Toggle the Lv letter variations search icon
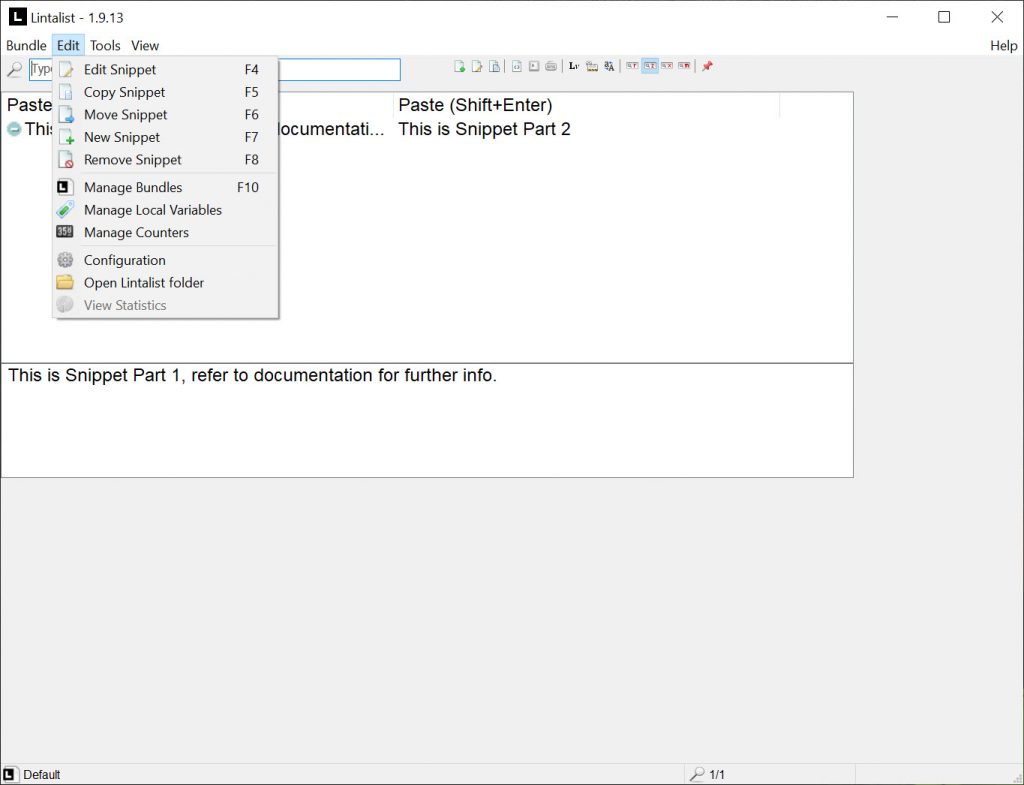 pyautogui.click(x=574, y=66)
